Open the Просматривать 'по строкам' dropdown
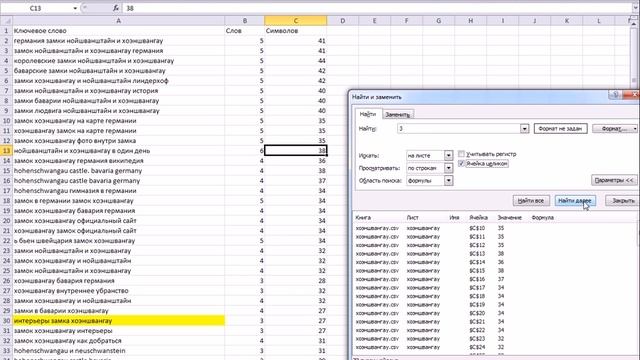This screenshot has height=360, width=640. click(x=448, y=168)
